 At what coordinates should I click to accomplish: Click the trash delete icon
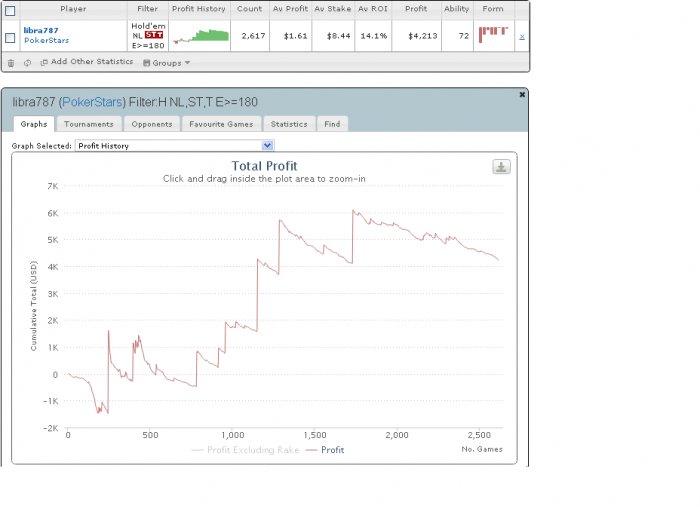point(11,63)
